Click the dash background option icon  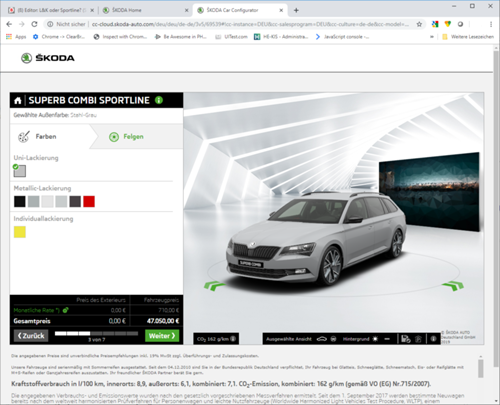(387, 339)
